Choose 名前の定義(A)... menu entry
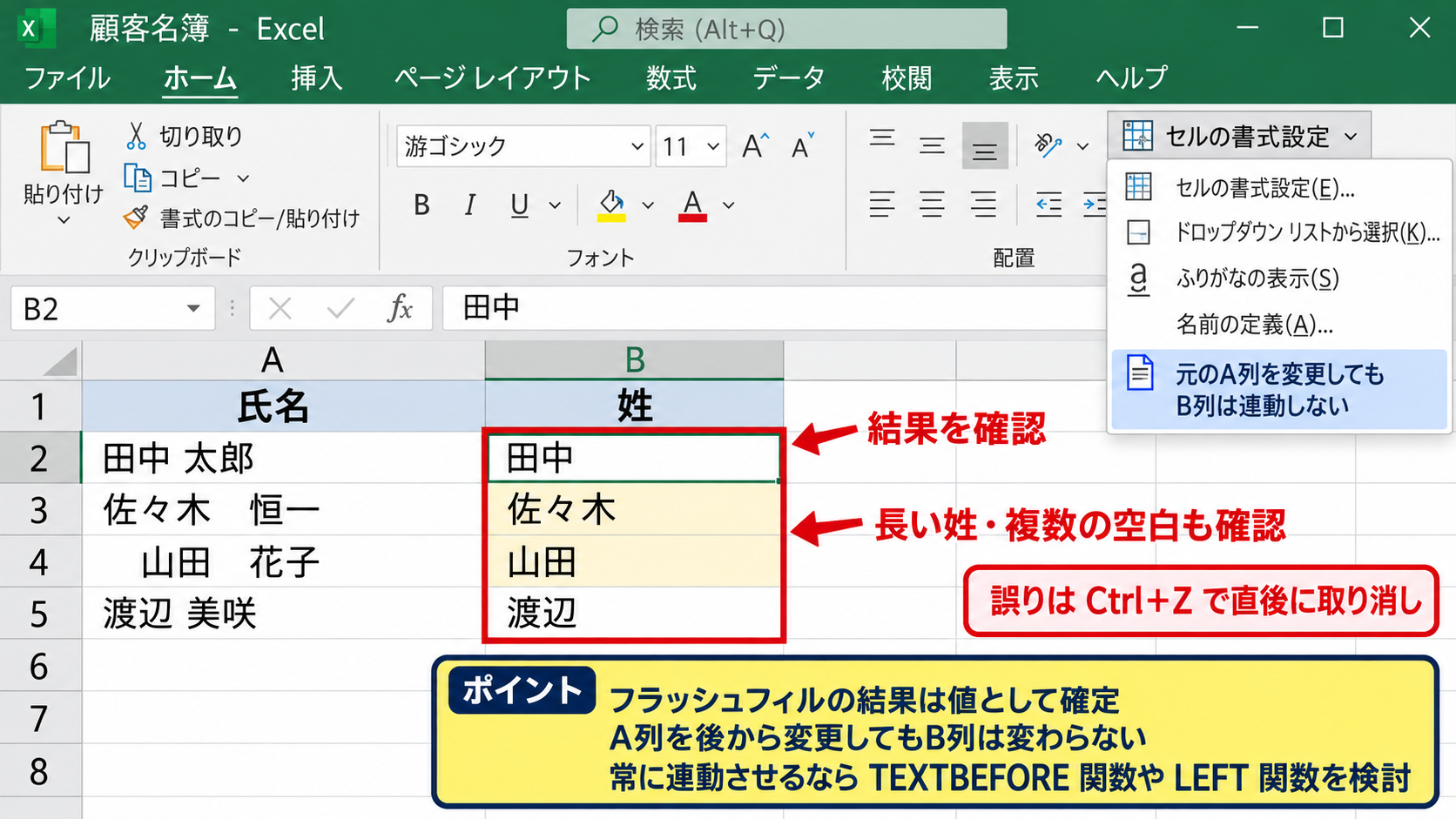The image size is (1456, 819). 1278,325
